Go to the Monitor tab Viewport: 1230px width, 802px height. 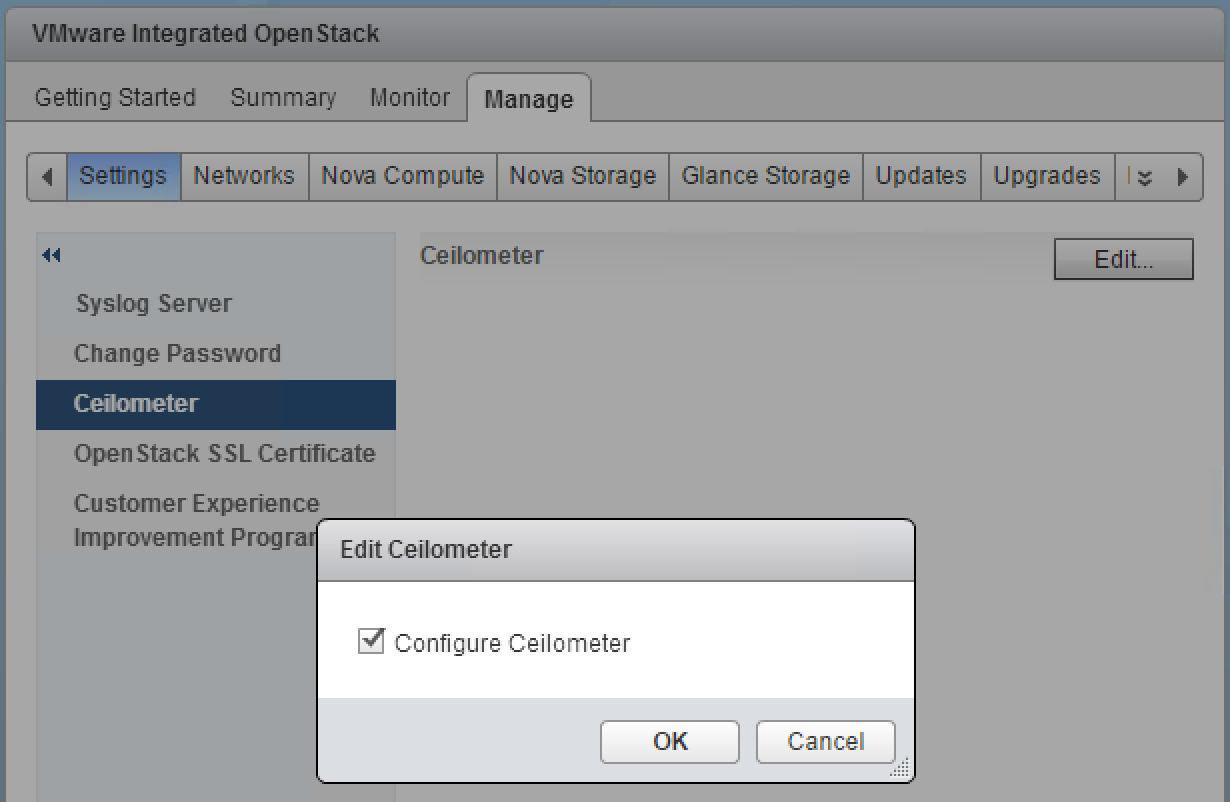pos(410,98)
